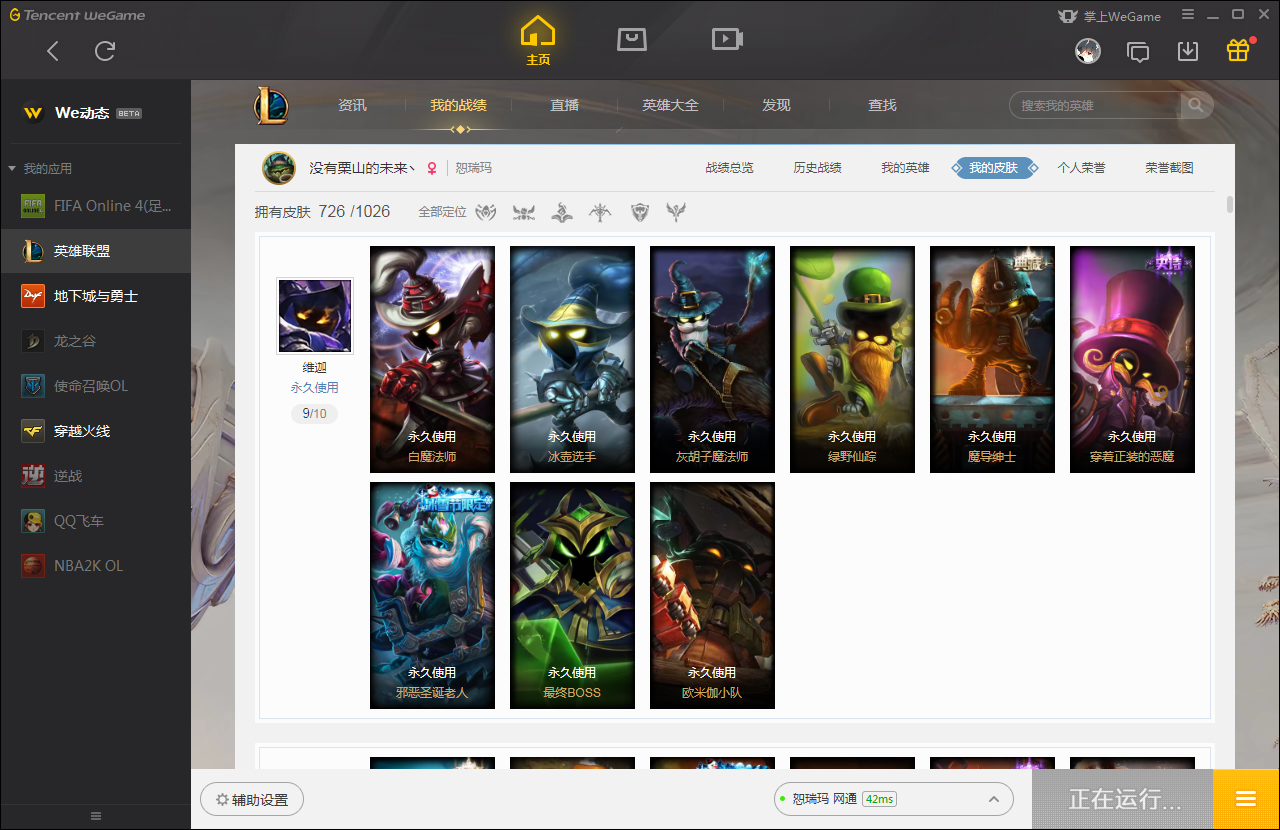This screenshot has height=830, width=1280.
Task: Open the 冰壶选手 skin card
Action: click(572, 359)
